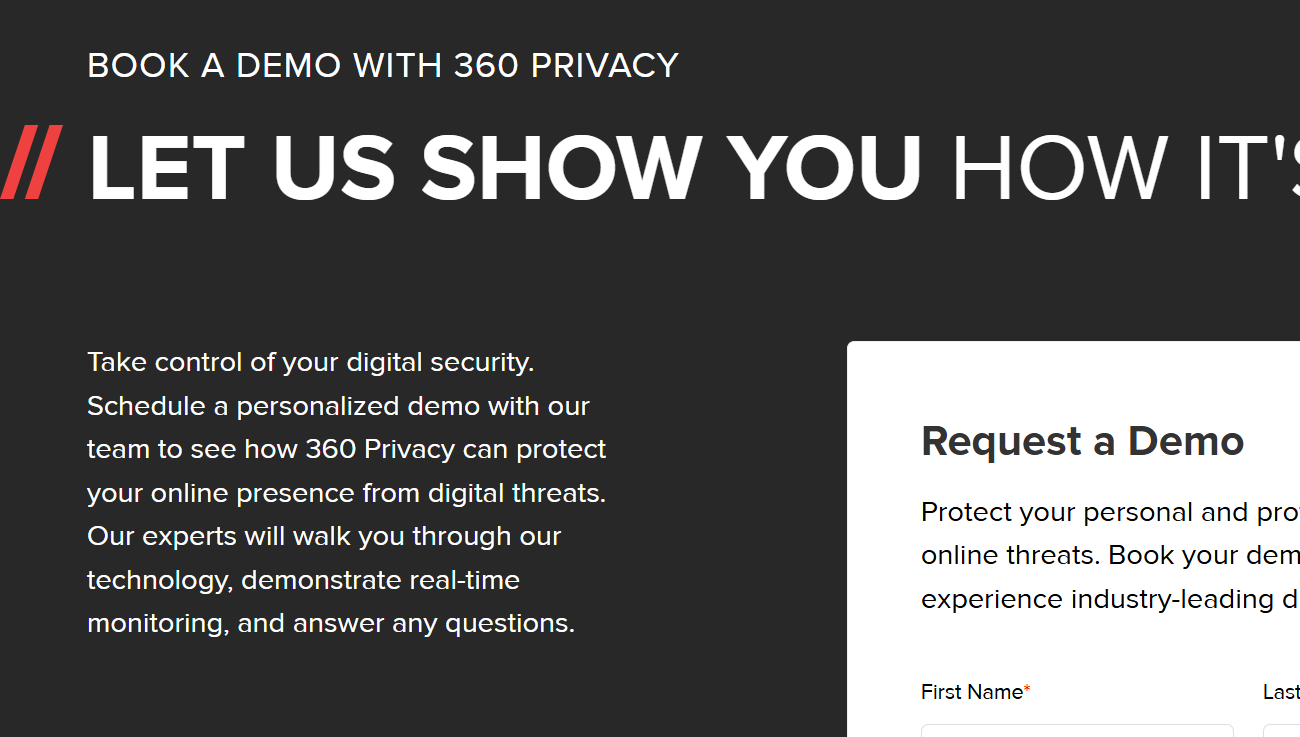
Task: Click the First Name field label
Action: click(972, 691)
